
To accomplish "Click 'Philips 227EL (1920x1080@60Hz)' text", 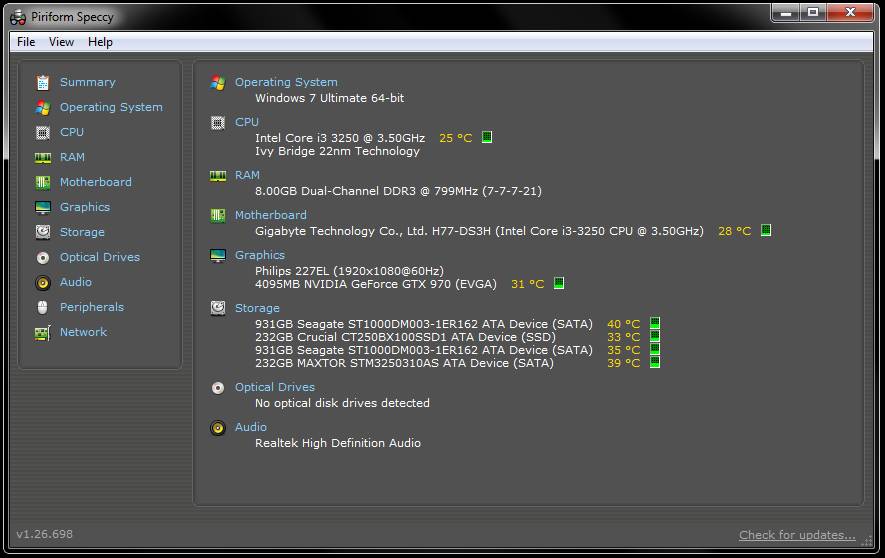I will click(x=349, y=271).
